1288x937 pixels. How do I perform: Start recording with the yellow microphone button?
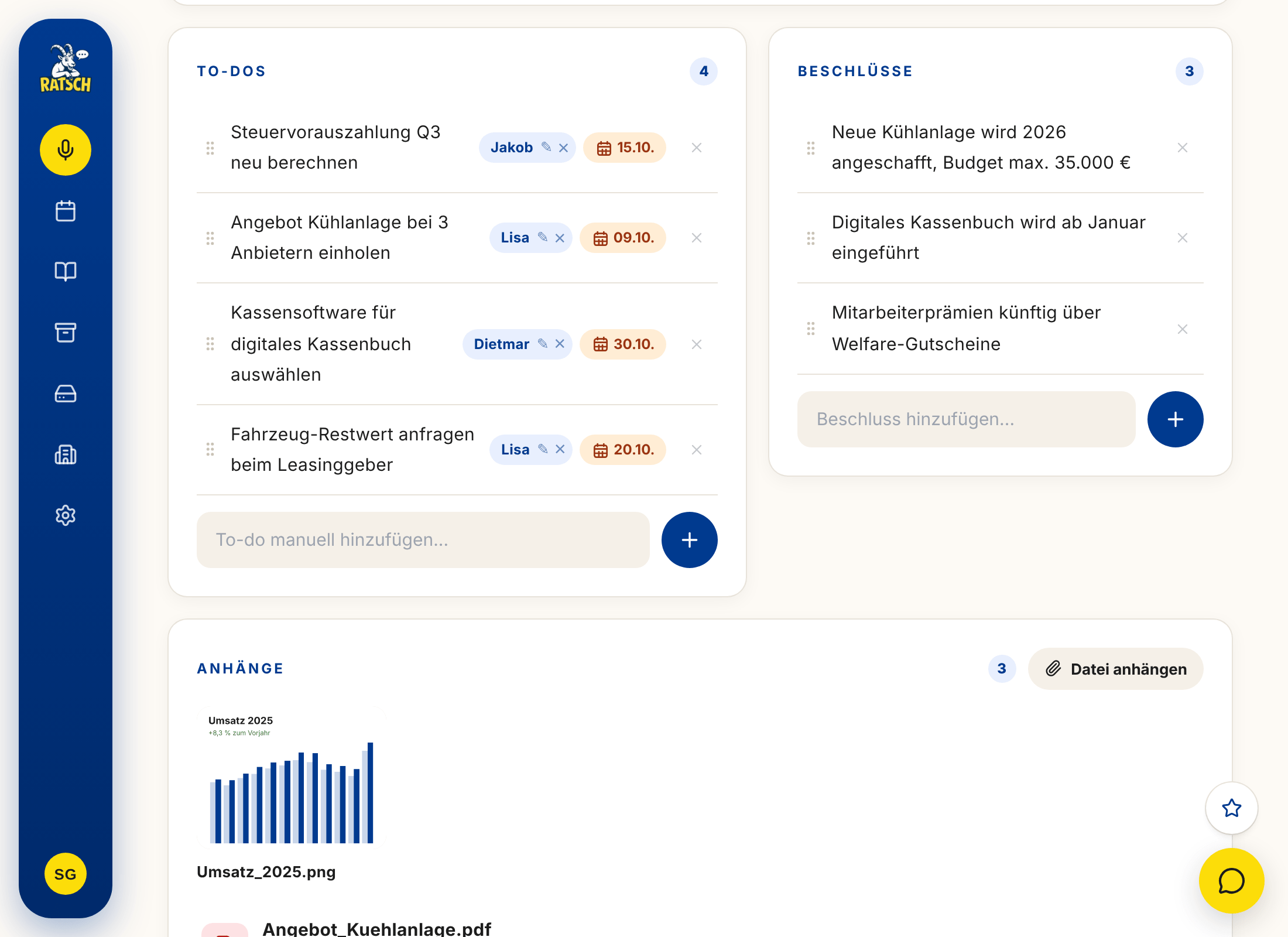coord(66,150)
